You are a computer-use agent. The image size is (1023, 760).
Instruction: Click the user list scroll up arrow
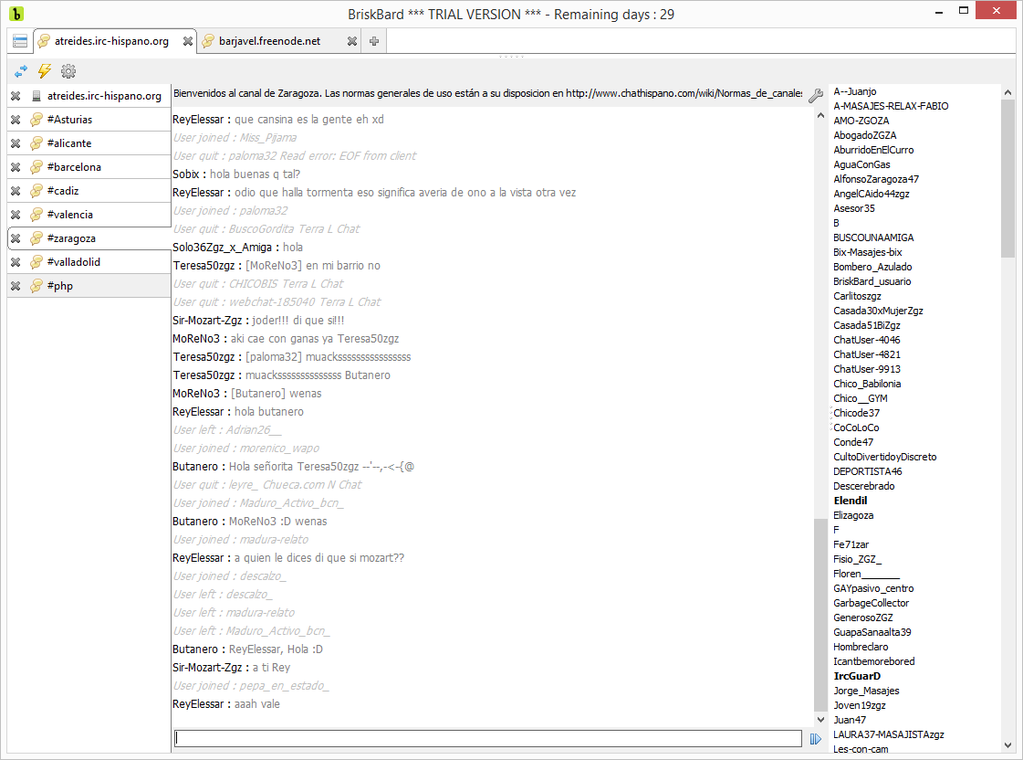tap(1008, 93)
